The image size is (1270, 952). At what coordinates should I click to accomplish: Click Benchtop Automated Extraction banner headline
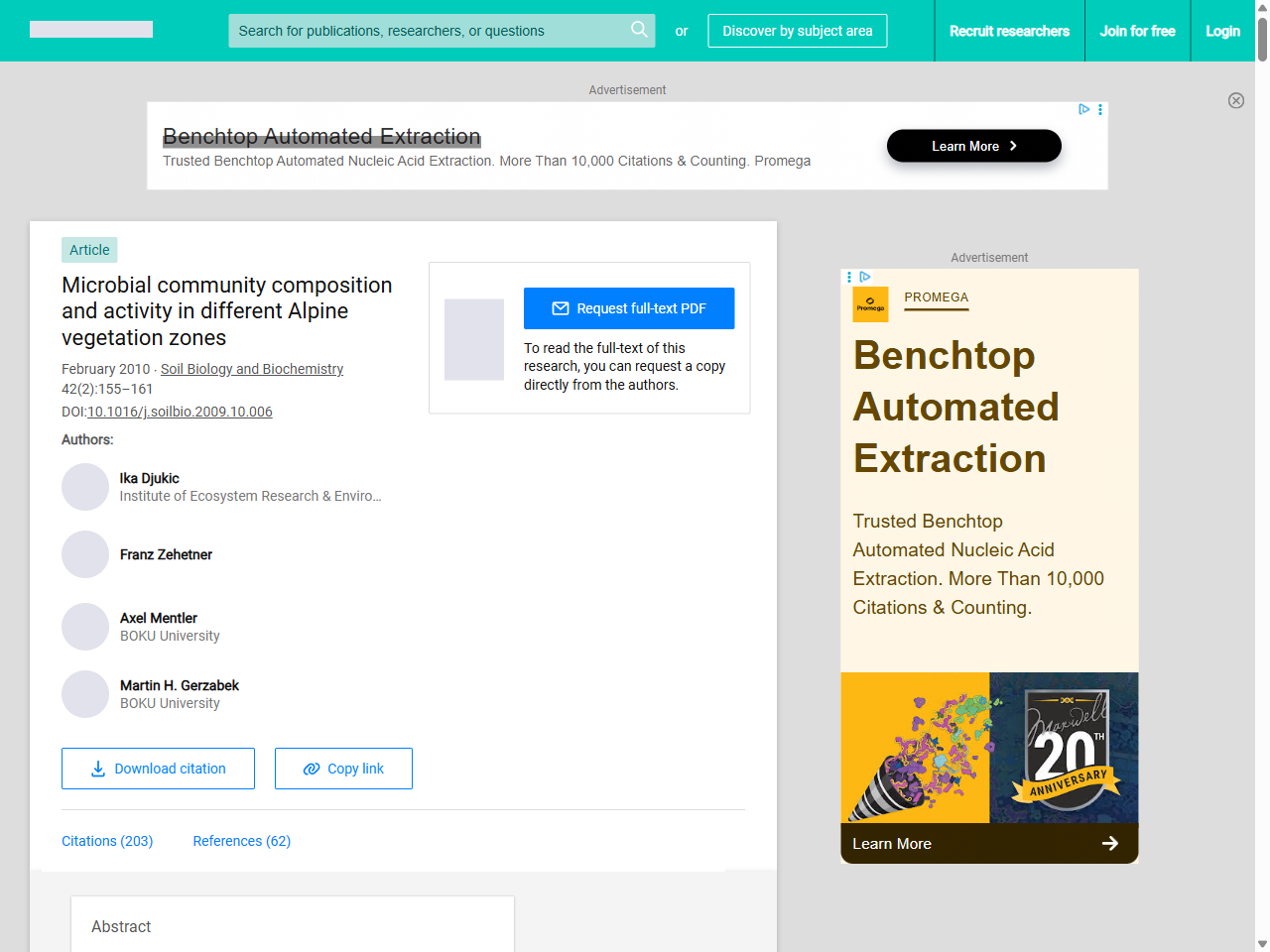coord(321,136)
